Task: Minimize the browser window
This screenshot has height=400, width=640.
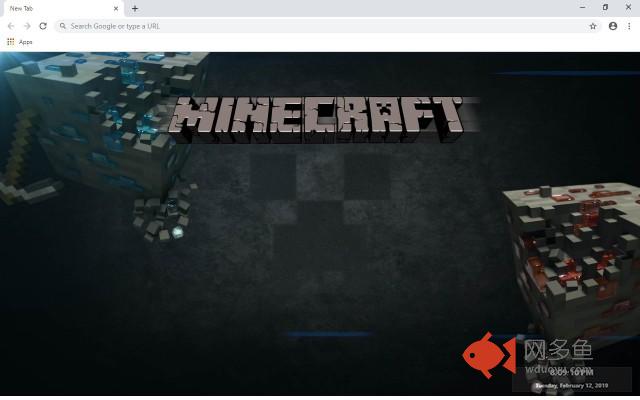Action: tap(582, 7)
